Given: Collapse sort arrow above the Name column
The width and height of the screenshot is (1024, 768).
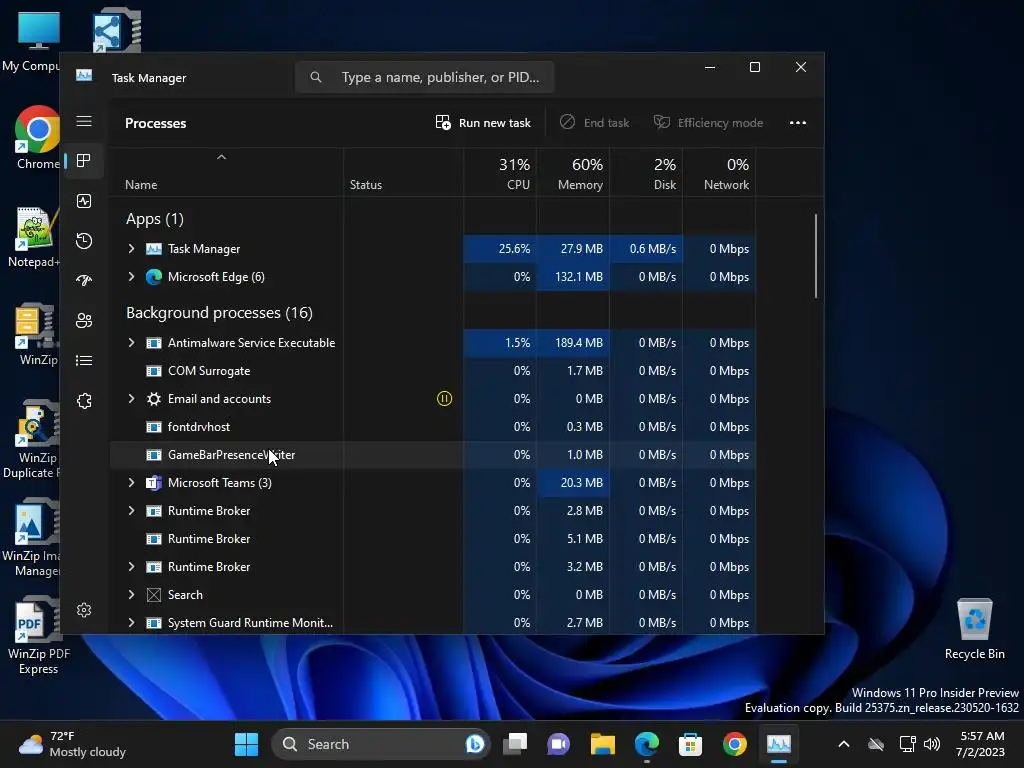Looking at the screenshot, I should pyautogui.click(x=221, y=157).
